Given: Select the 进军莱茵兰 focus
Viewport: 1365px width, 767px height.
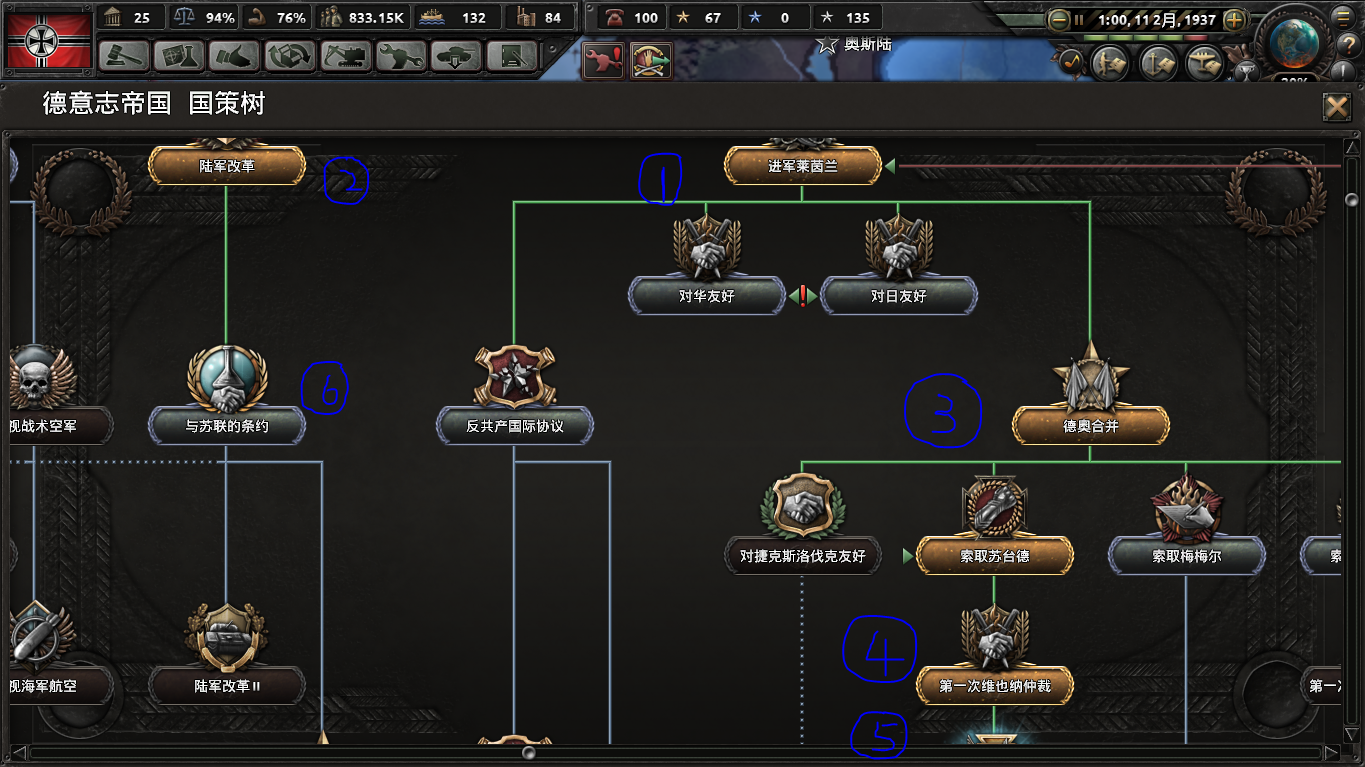Looking at the screenshot, I should point(802,166).
